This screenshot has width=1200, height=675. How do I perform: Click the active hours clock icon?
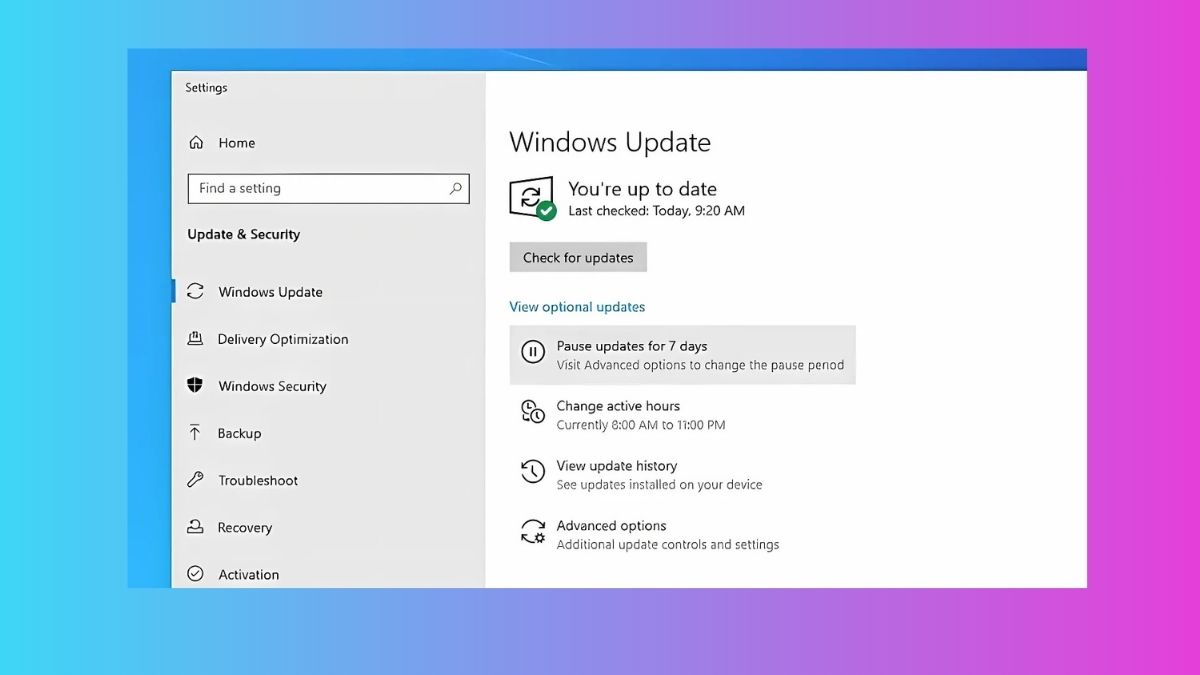[533, 411]
